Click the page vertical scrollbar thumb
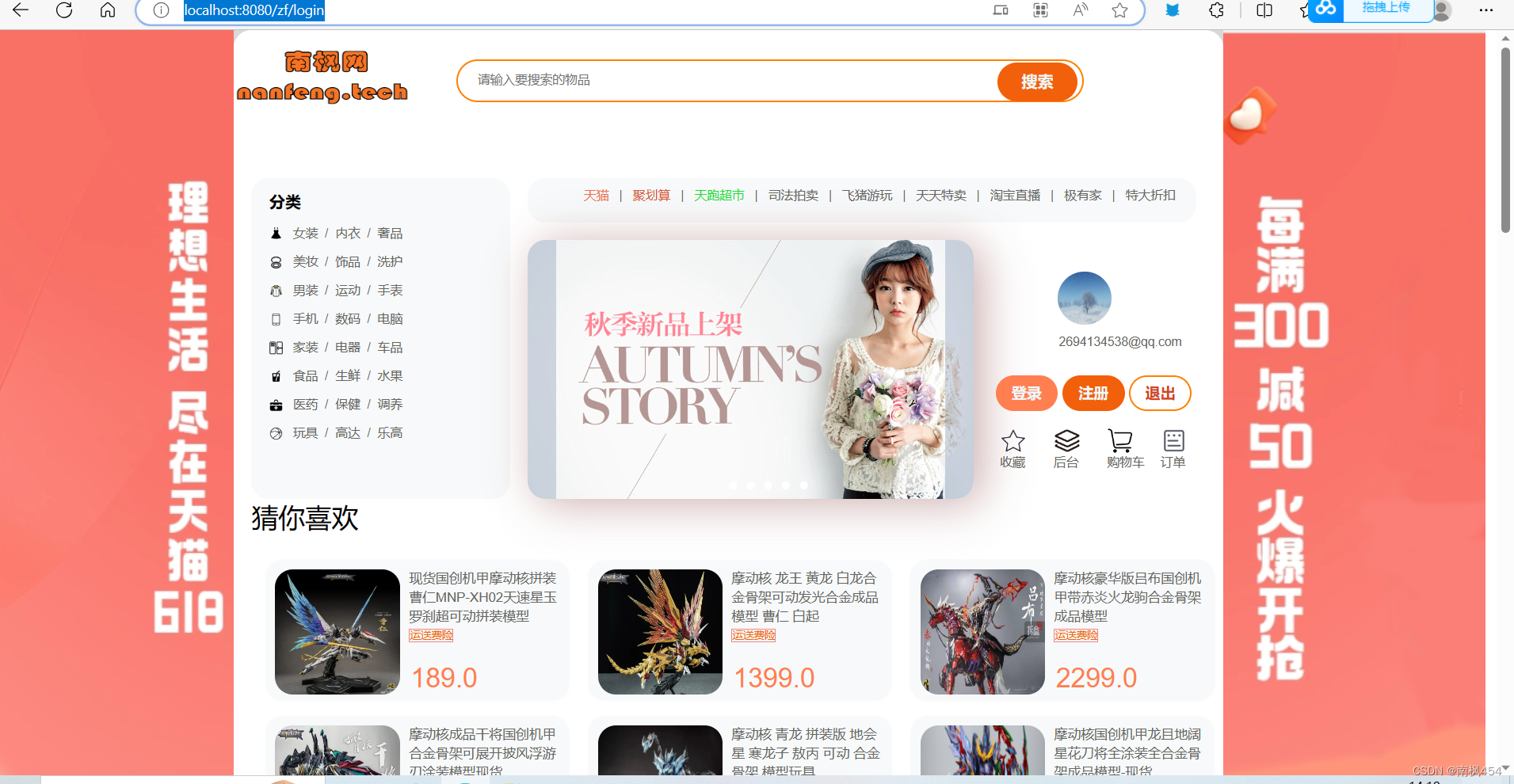1514x784 pixels. (1505, 140)
